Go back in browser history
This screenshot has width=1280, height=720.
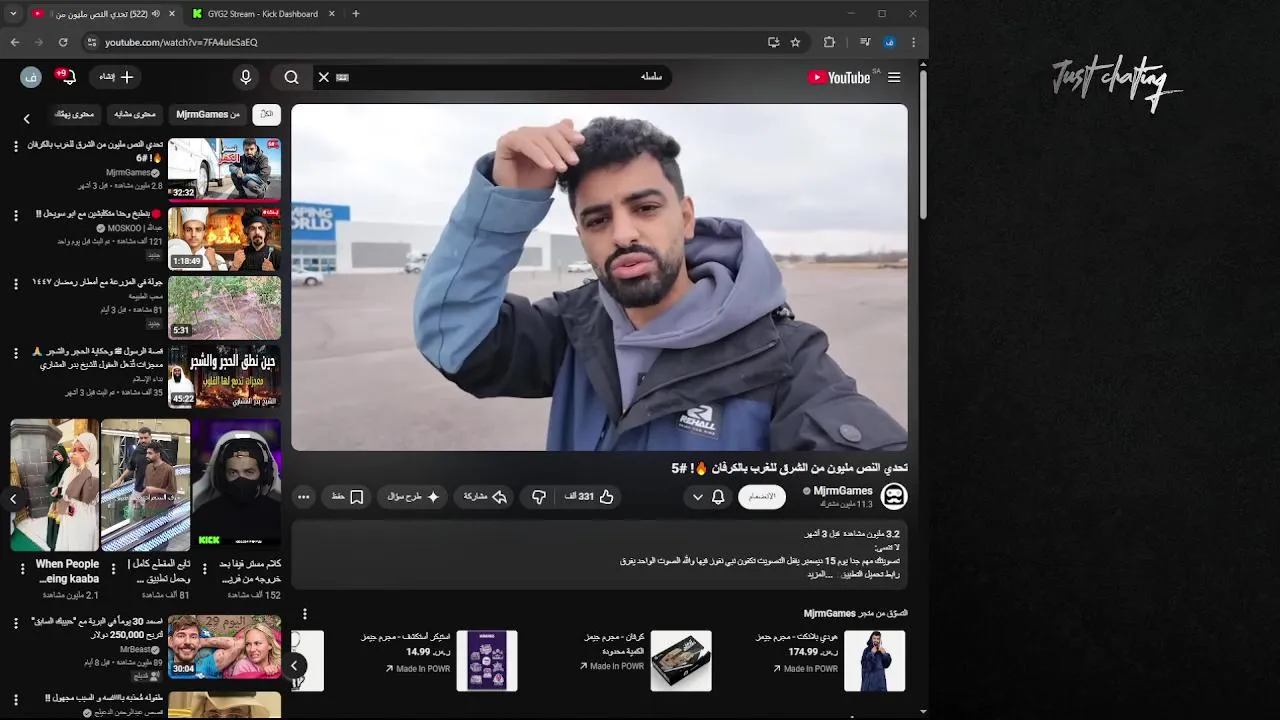click(x=14, y=42)
